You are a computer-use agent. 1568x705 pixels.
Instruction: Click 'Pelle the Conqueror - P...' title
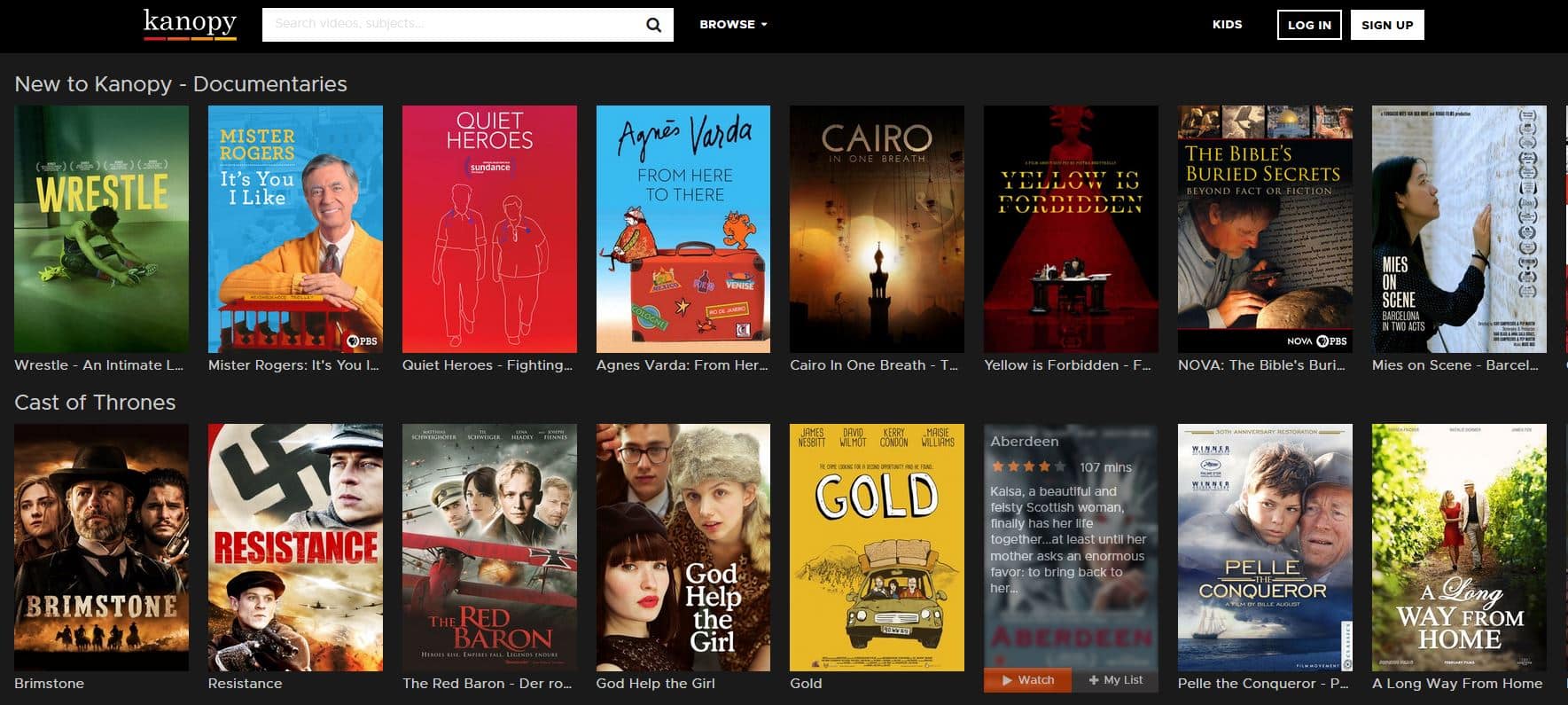pyautogui.click(x=1263, y=683)
